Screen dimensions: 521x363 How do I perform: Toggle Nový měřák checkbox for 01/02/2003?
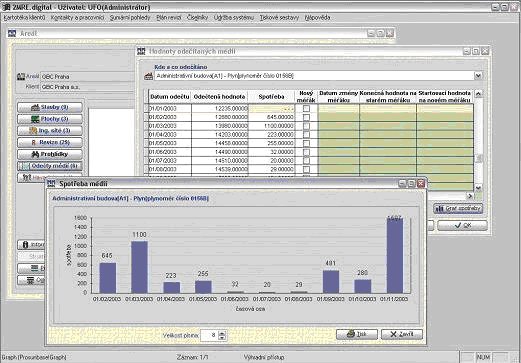[x=306, y=117]
